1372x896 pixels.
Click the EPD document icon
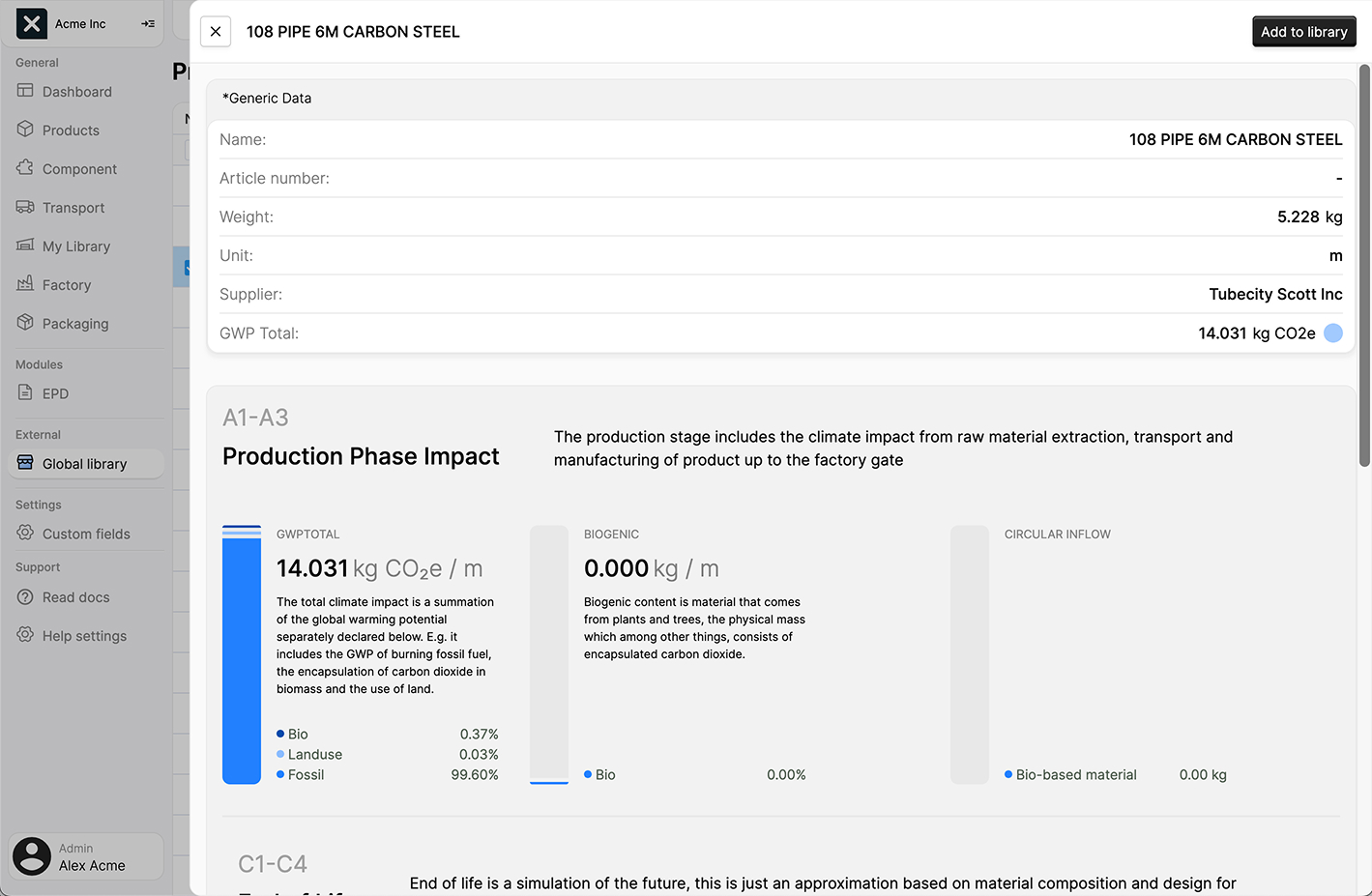click(25, 393)
